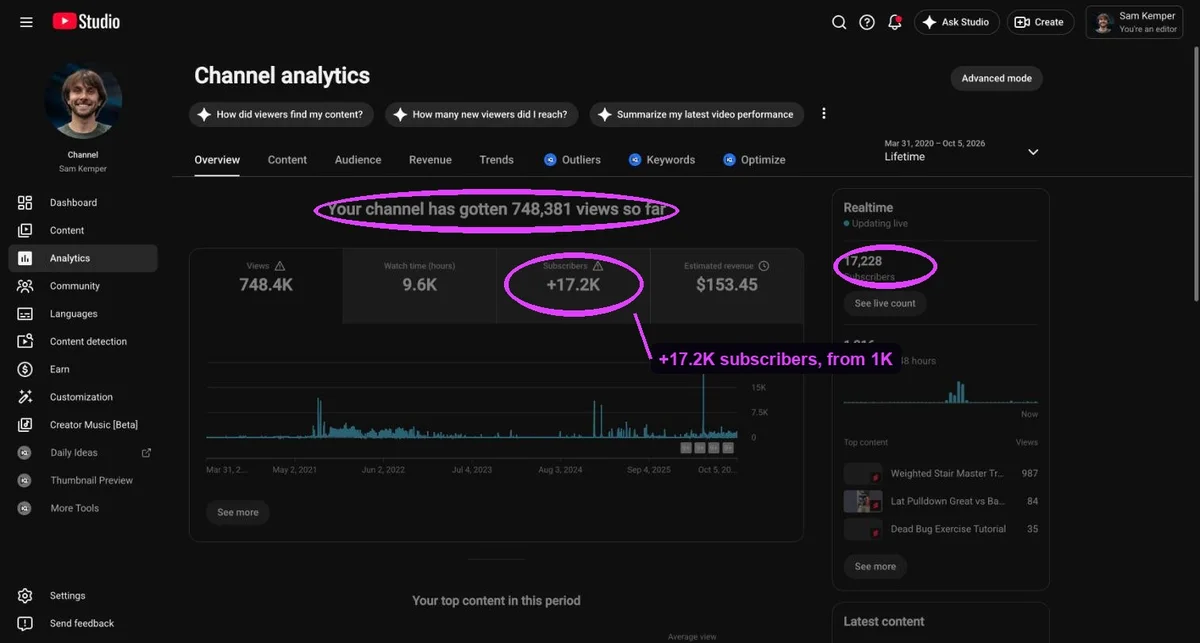Select 'How many new viewers did I reach?' prompt

[481, 114]
